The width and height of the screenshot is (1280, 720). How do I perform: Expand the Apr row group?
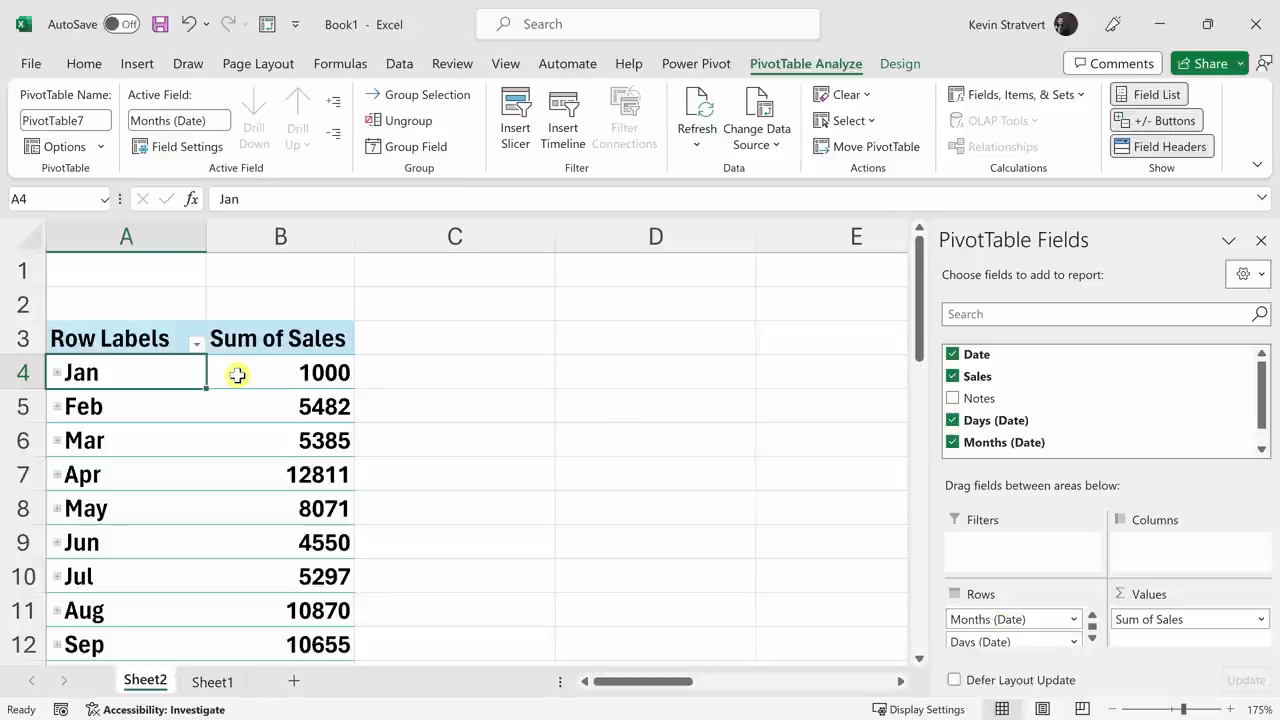click(x=57, y=475)
